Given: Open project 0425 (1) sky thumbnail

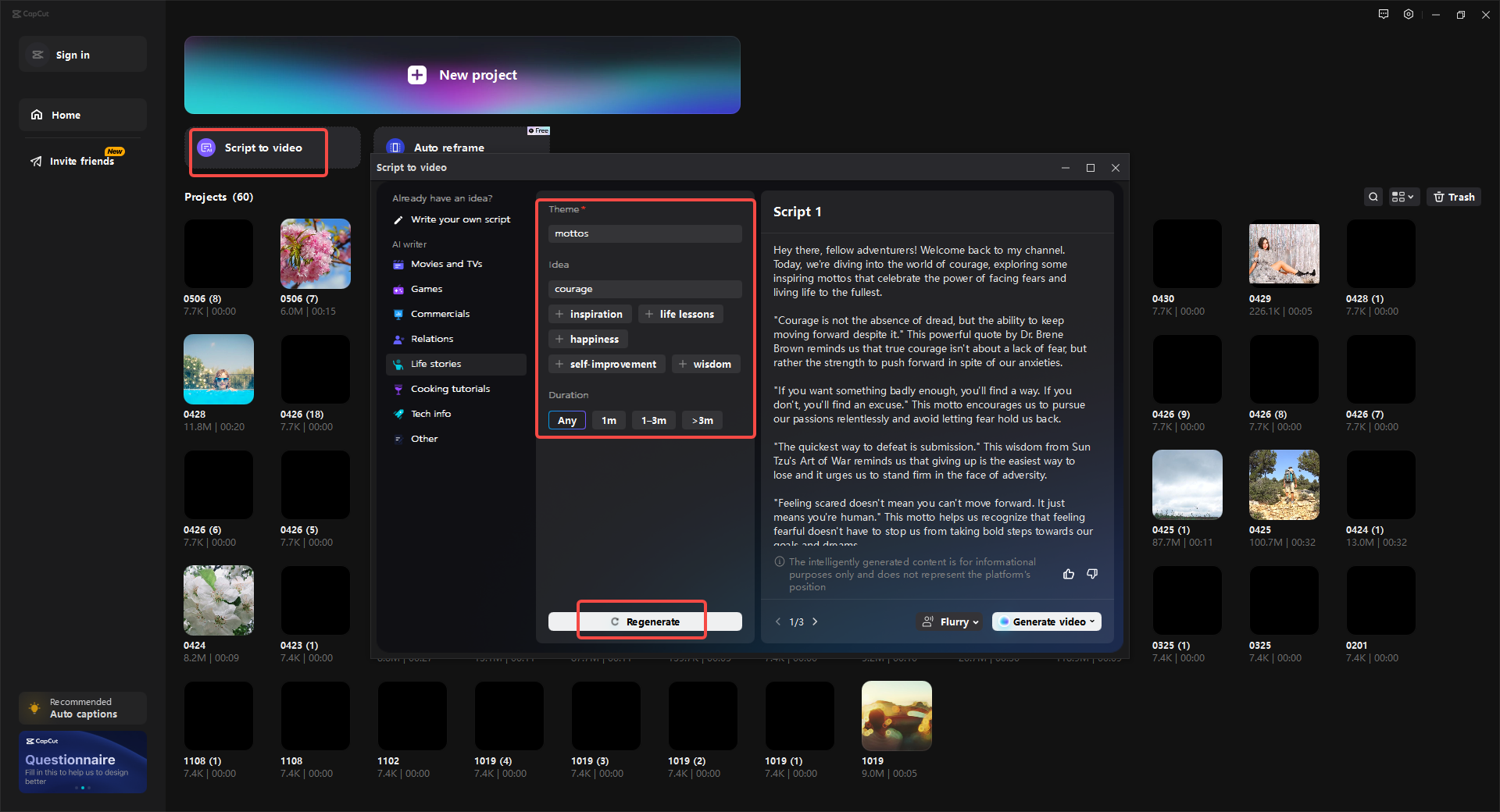Looking at the screenshot, I should [x=1187, y=485].
